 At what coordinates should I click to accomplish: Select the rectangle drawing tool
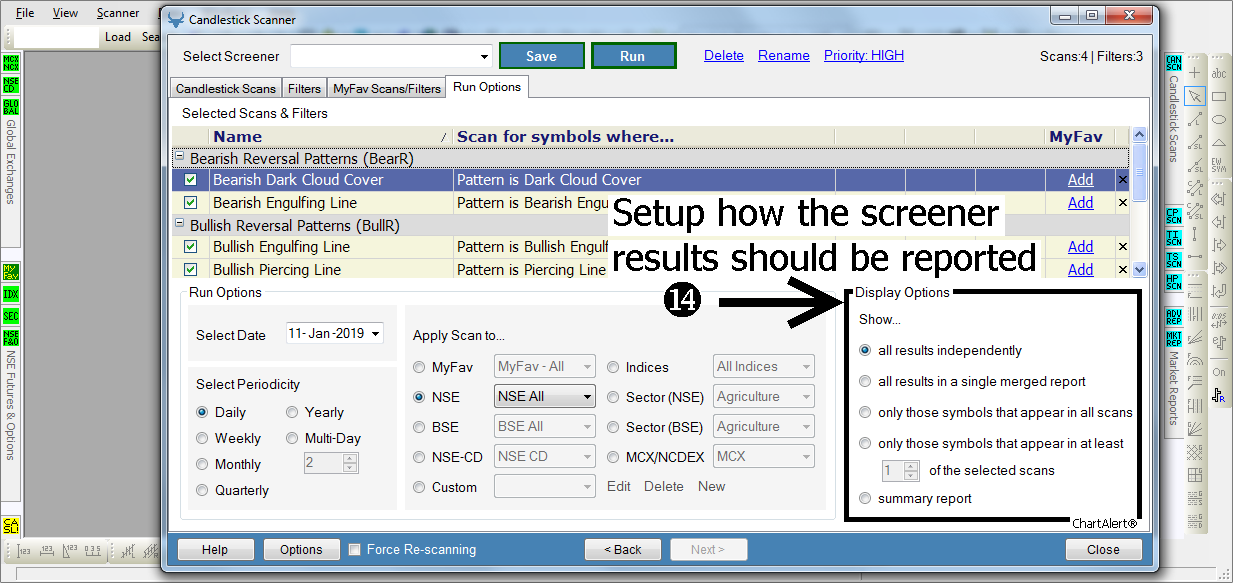click(1219, 96)
